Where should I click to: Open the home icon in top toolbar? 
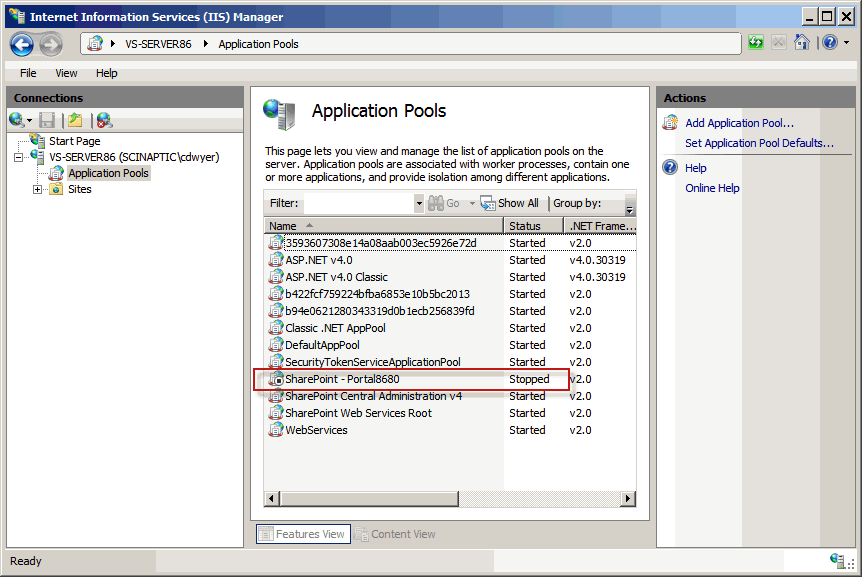coord(802,42)
